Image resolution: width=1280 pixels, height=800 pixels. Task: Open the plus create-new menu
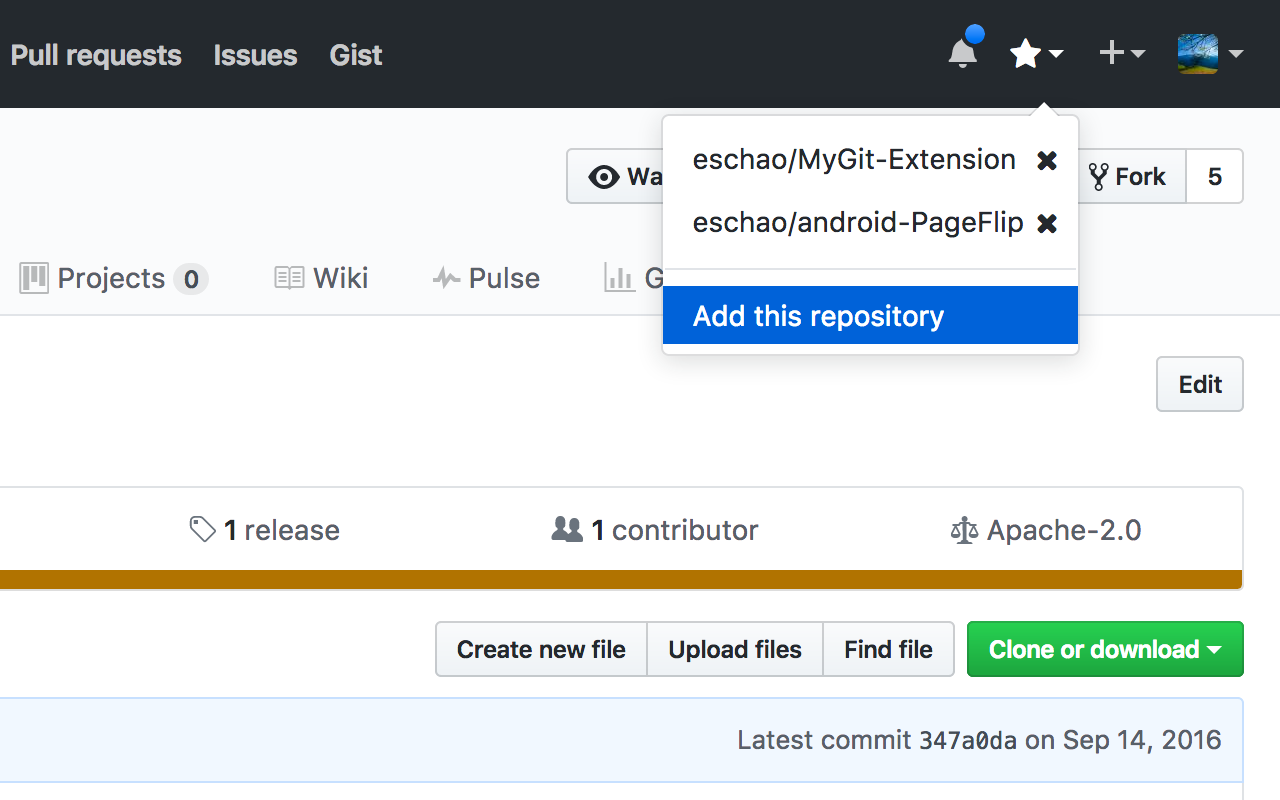coord(1121,53)
